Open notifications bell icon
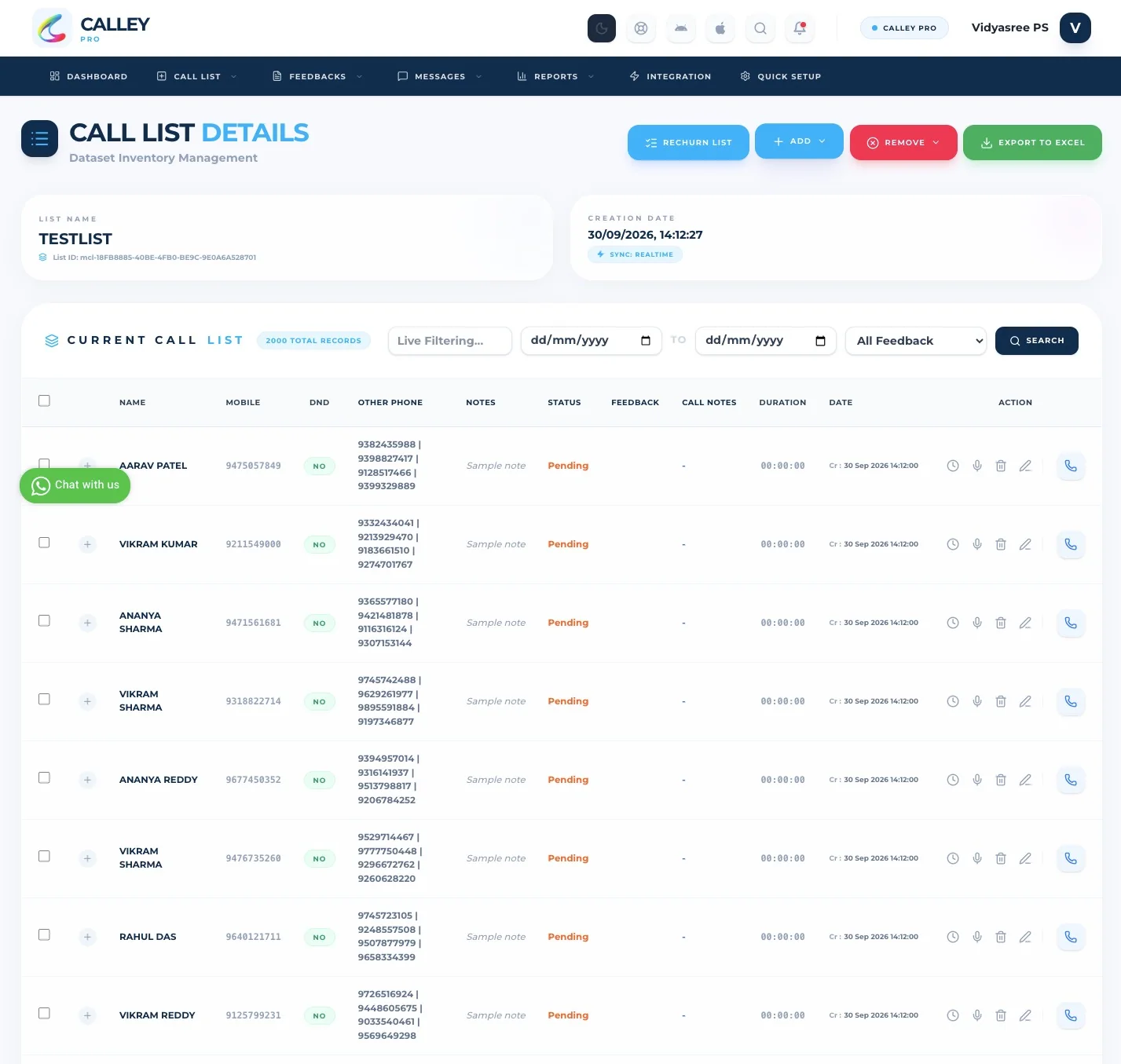 point(800,28)
